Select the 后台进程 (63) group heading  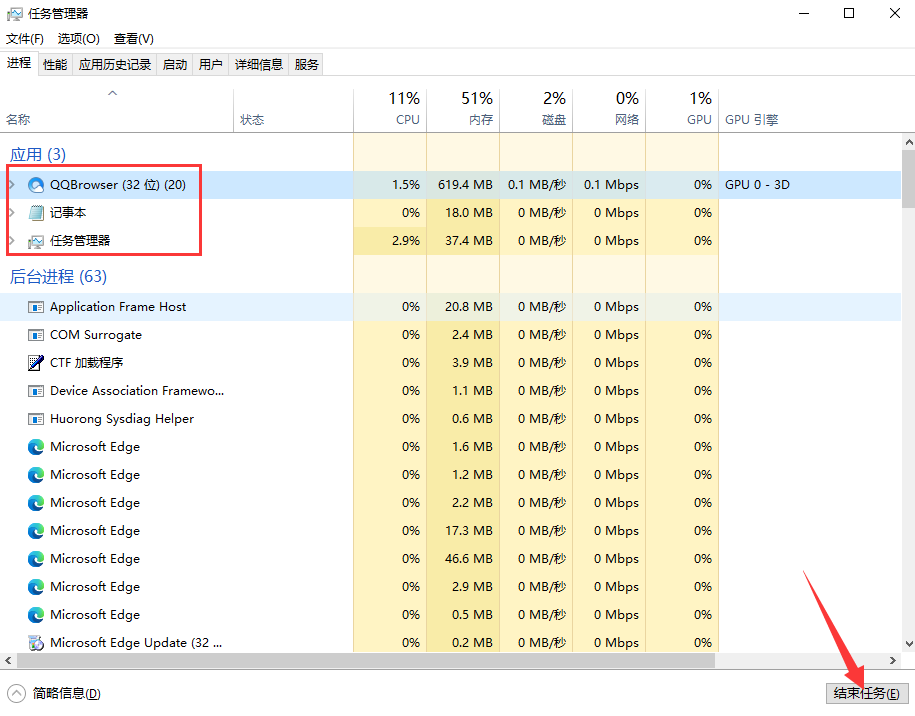point(58,277)
